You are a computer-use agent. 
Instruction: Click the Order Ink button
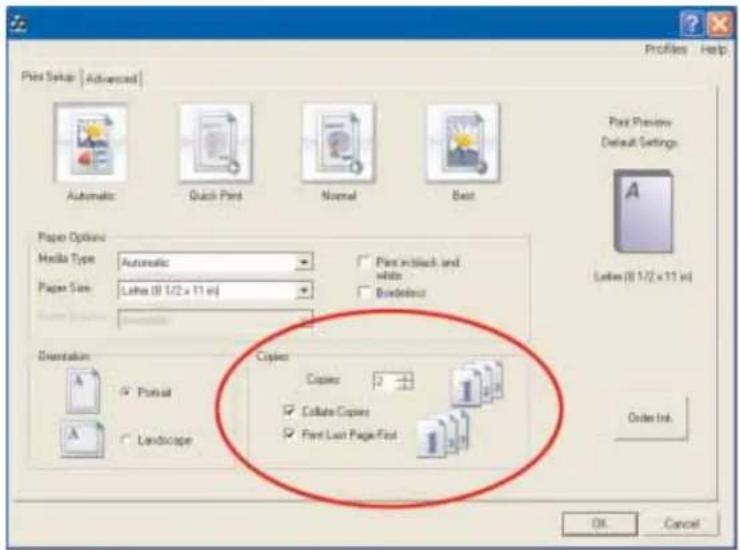(x=650, y=418)
